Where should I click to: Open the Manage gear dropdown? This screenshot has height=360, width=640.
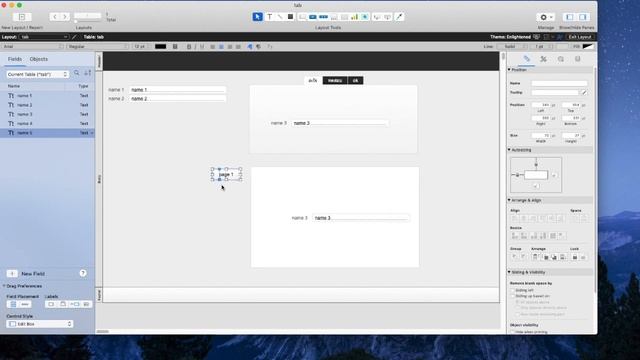click(546, 17)
